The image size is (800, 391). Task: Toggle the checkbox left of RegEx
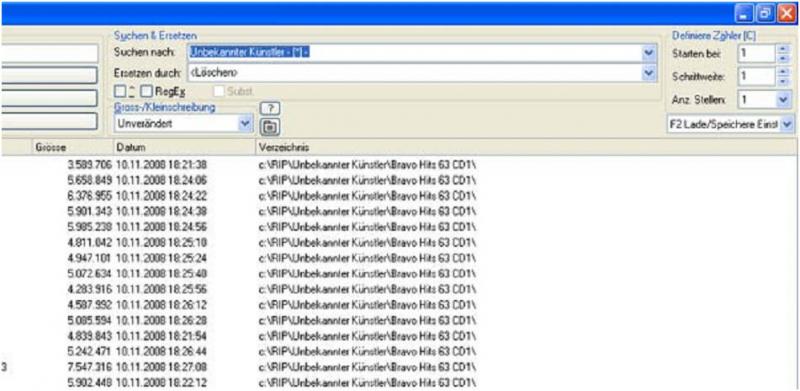tap(120, 91)
